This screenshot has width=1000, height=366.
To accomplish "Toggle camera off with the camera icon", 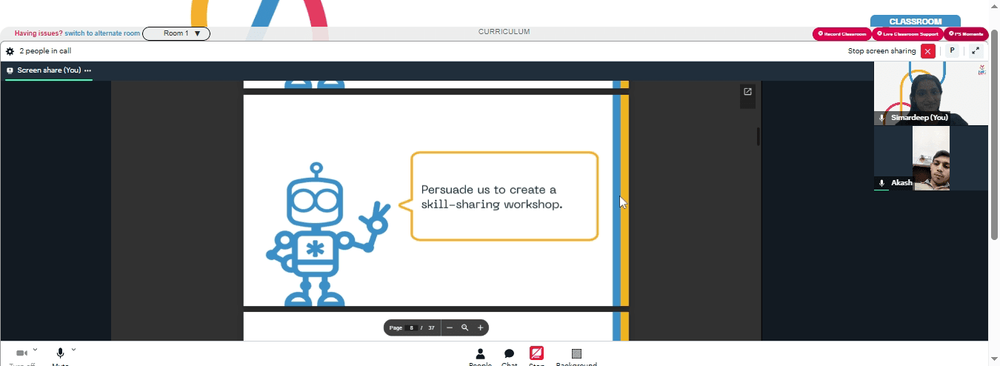I will pyautogui.click(x=22, y=353).
